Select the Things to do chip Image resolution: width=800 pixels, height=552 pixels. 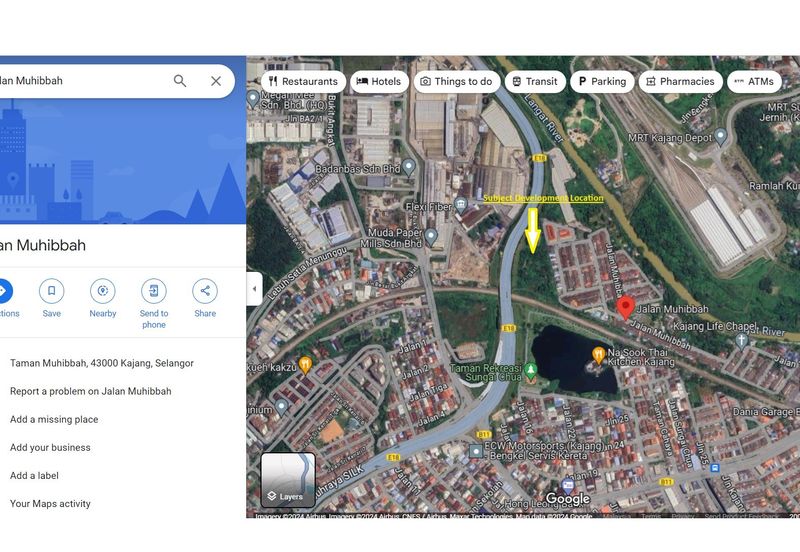click(456, 82)
